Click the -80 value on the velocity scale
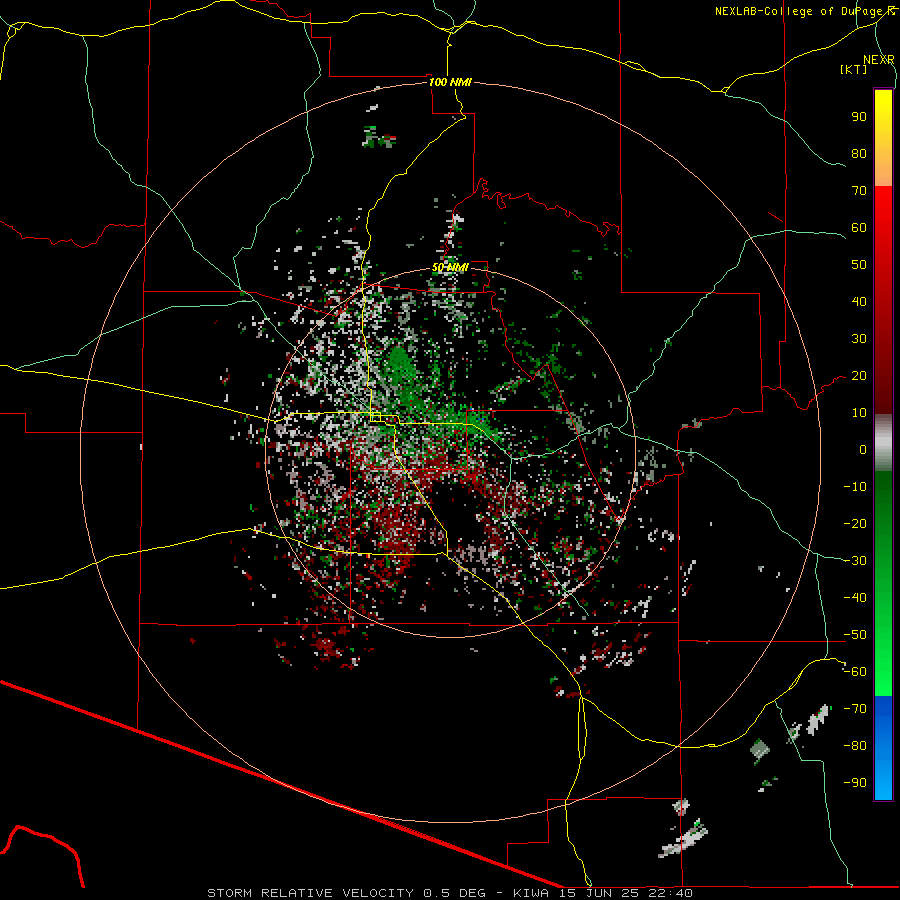 point(855,746)
